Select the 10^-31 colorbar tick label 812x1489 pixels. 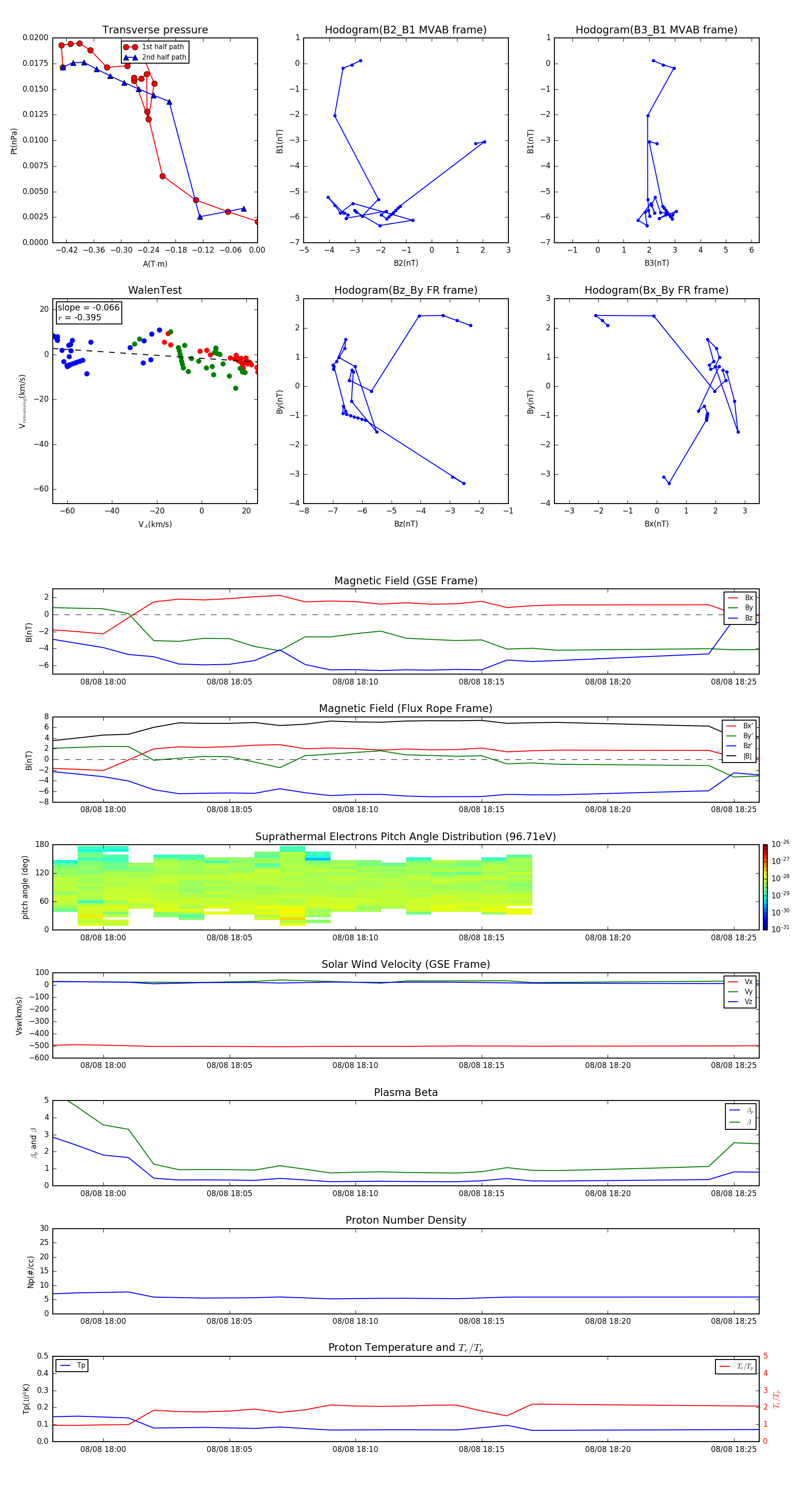pyautogui.click(x=780, y=929)
